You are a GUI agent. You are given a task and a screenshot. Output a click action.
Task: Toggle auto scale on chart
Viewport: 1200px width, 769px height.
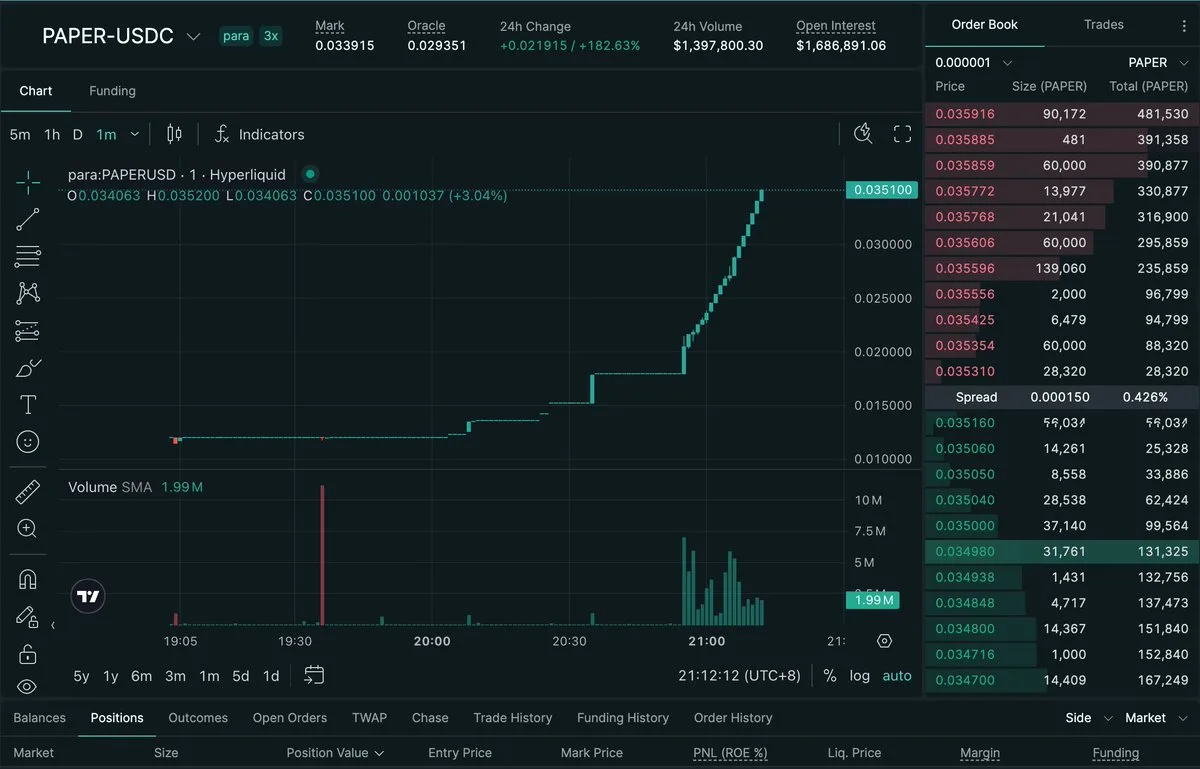tap(897, 676)
